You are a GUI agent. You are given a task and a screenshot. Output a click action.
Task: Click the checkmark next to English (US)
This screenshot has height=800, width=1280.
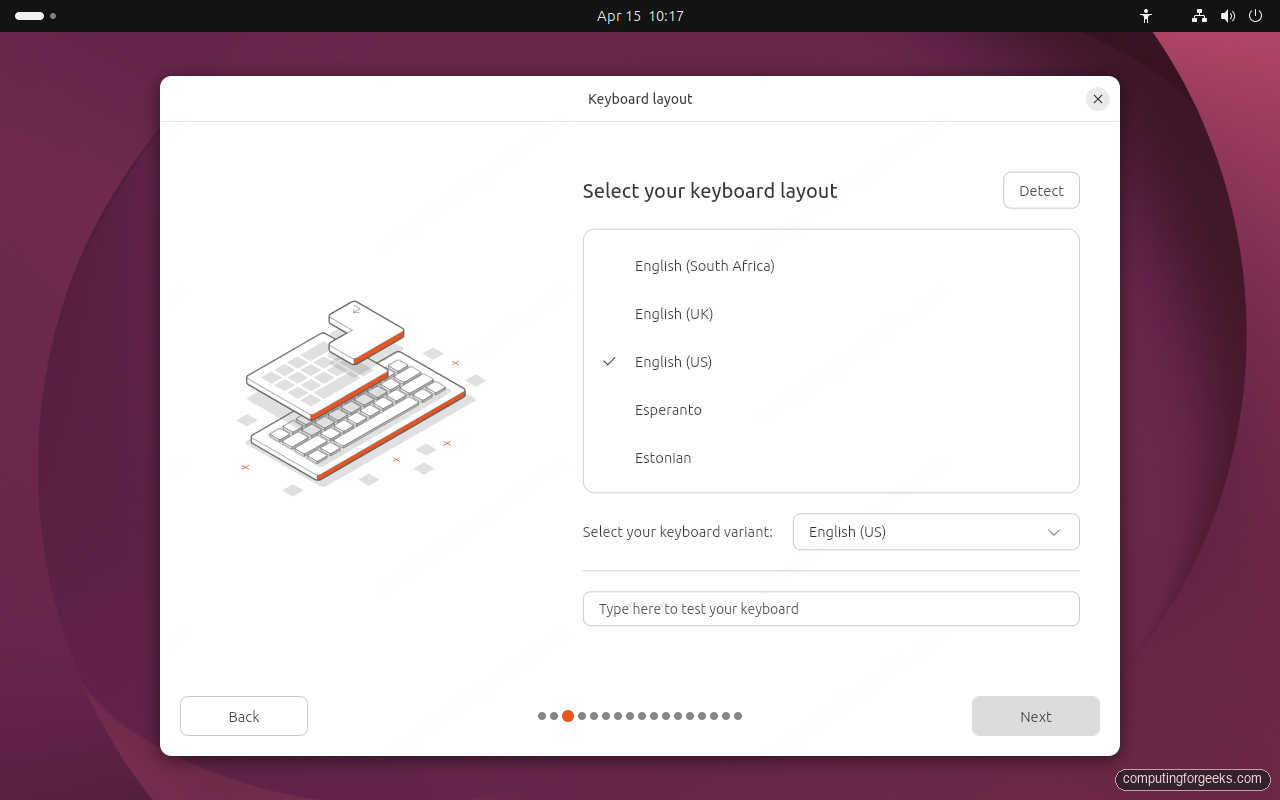[609, 361]
